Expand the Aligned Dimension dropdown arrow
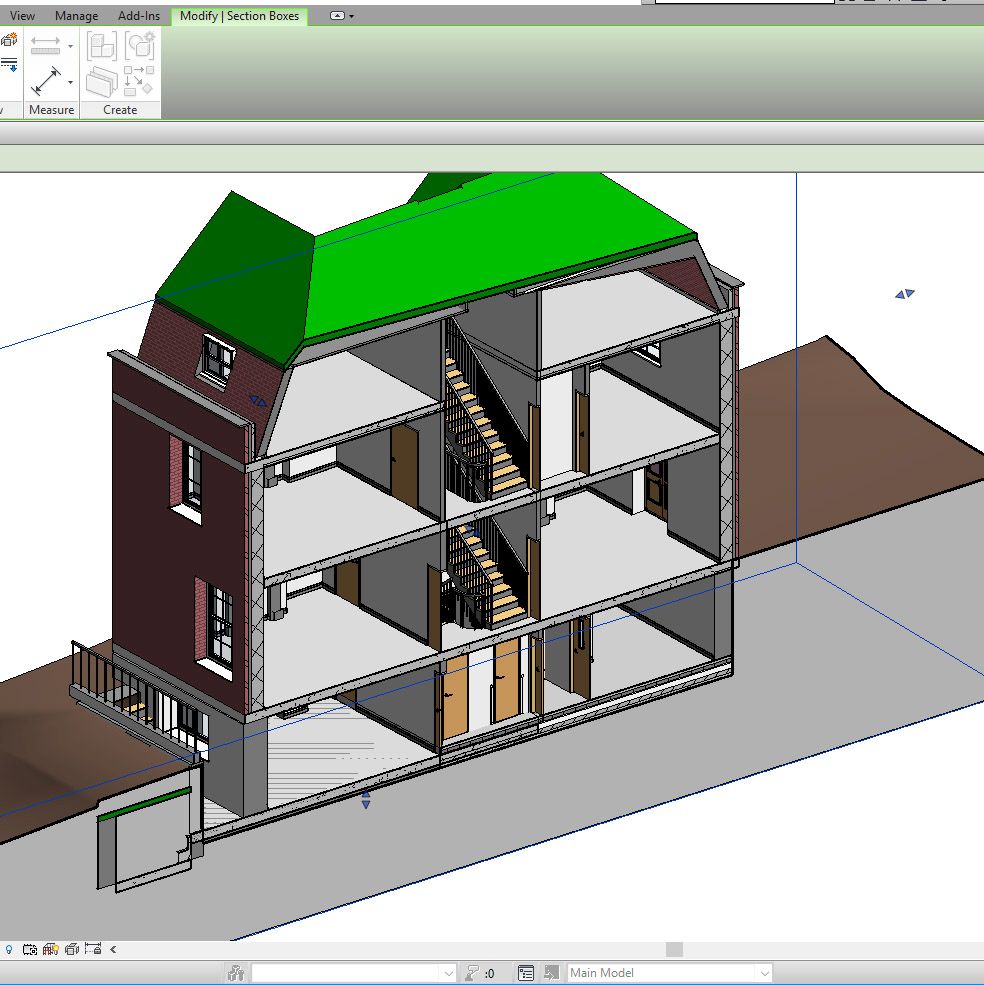The width and height of the screenshot is (984, 985). coord(71,81)
